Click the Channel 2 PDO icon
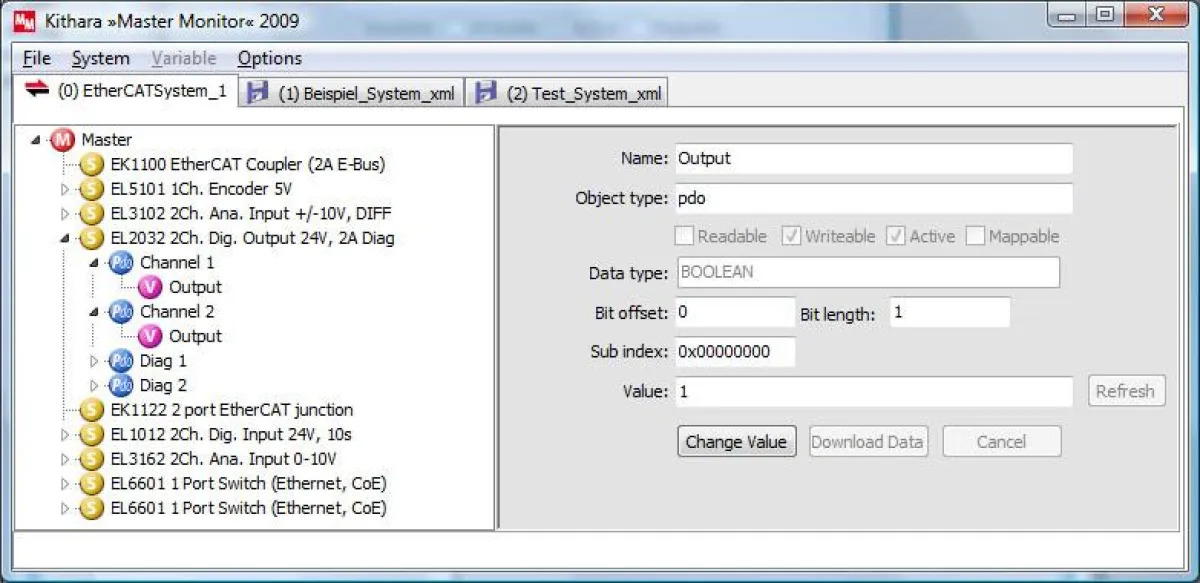 pos(121,312)
